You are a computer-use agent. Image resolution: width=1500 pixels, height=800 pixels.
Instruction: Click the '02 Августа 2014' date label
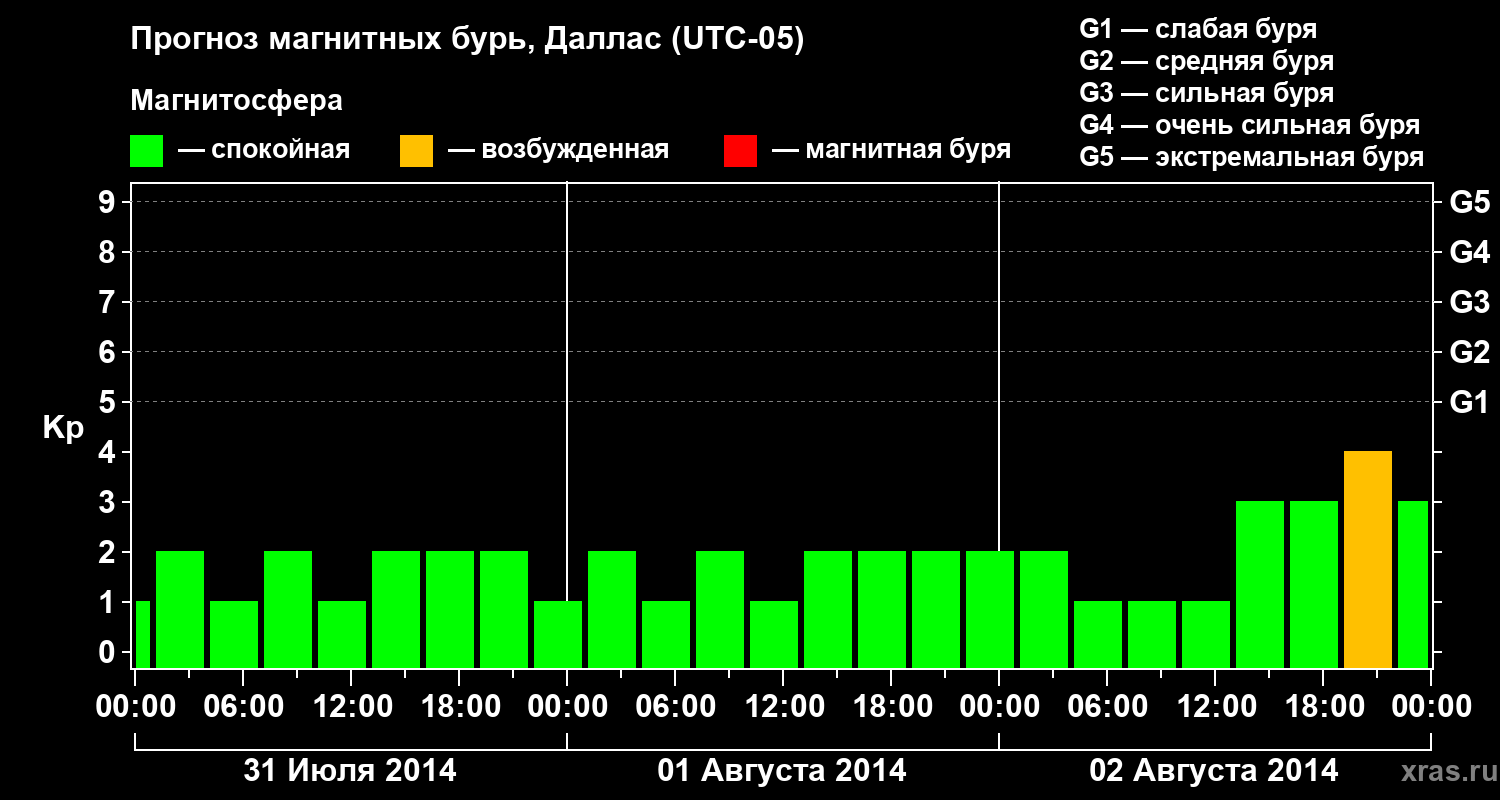1213,770
